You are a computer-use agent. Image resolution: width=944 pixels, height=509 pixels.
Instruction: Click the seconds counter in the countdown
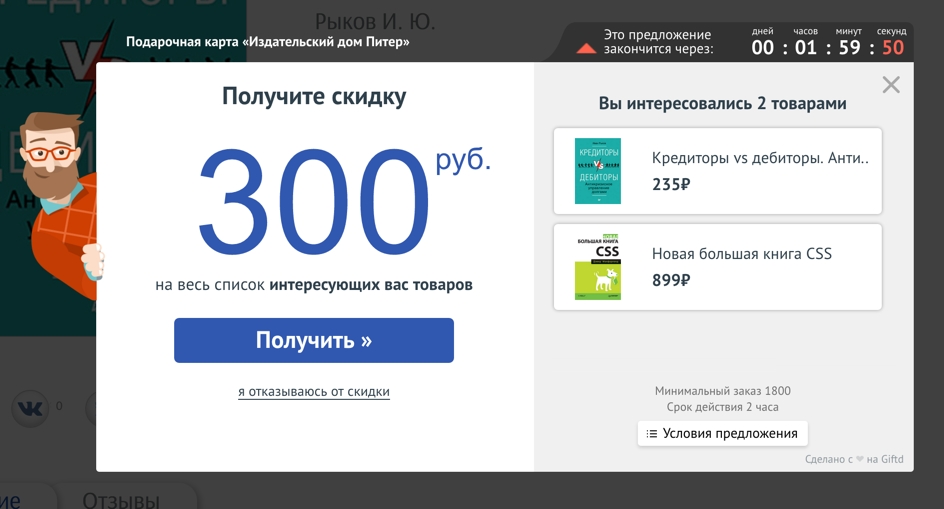tap(892, 48)
